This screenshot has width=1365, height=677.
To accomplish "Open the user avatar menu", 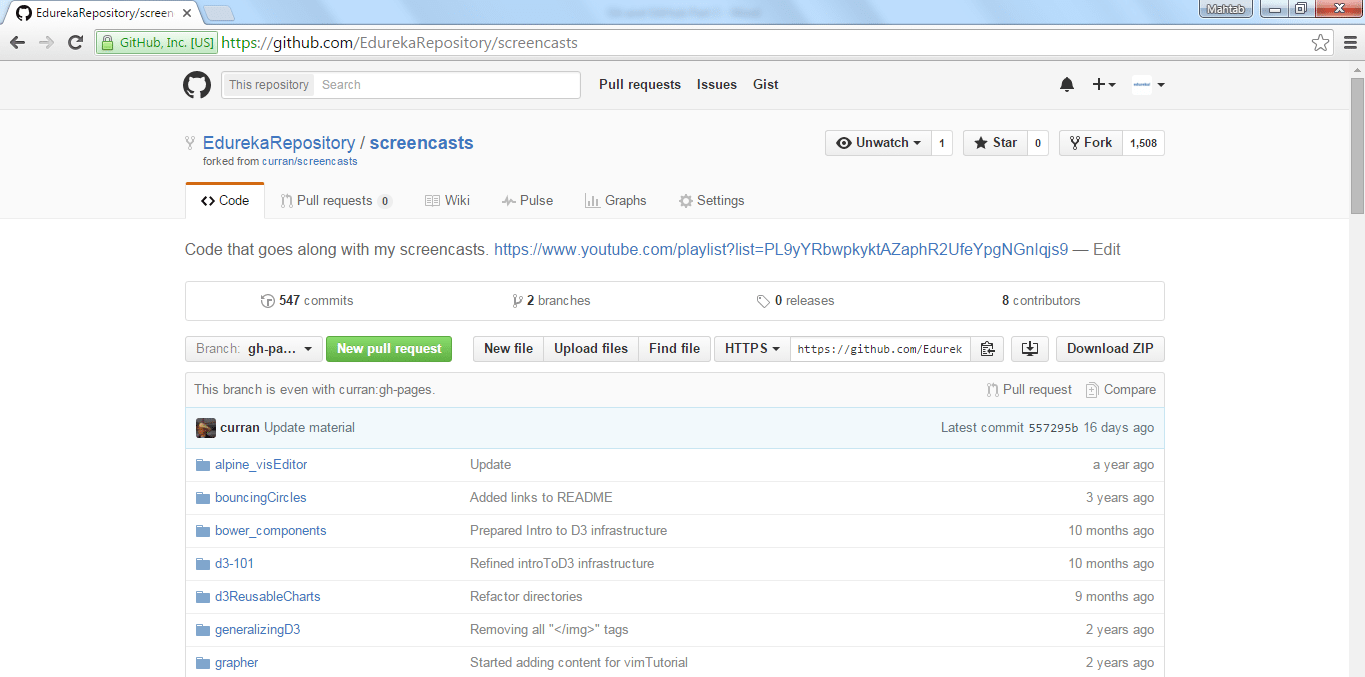I will pos(1148,85).
